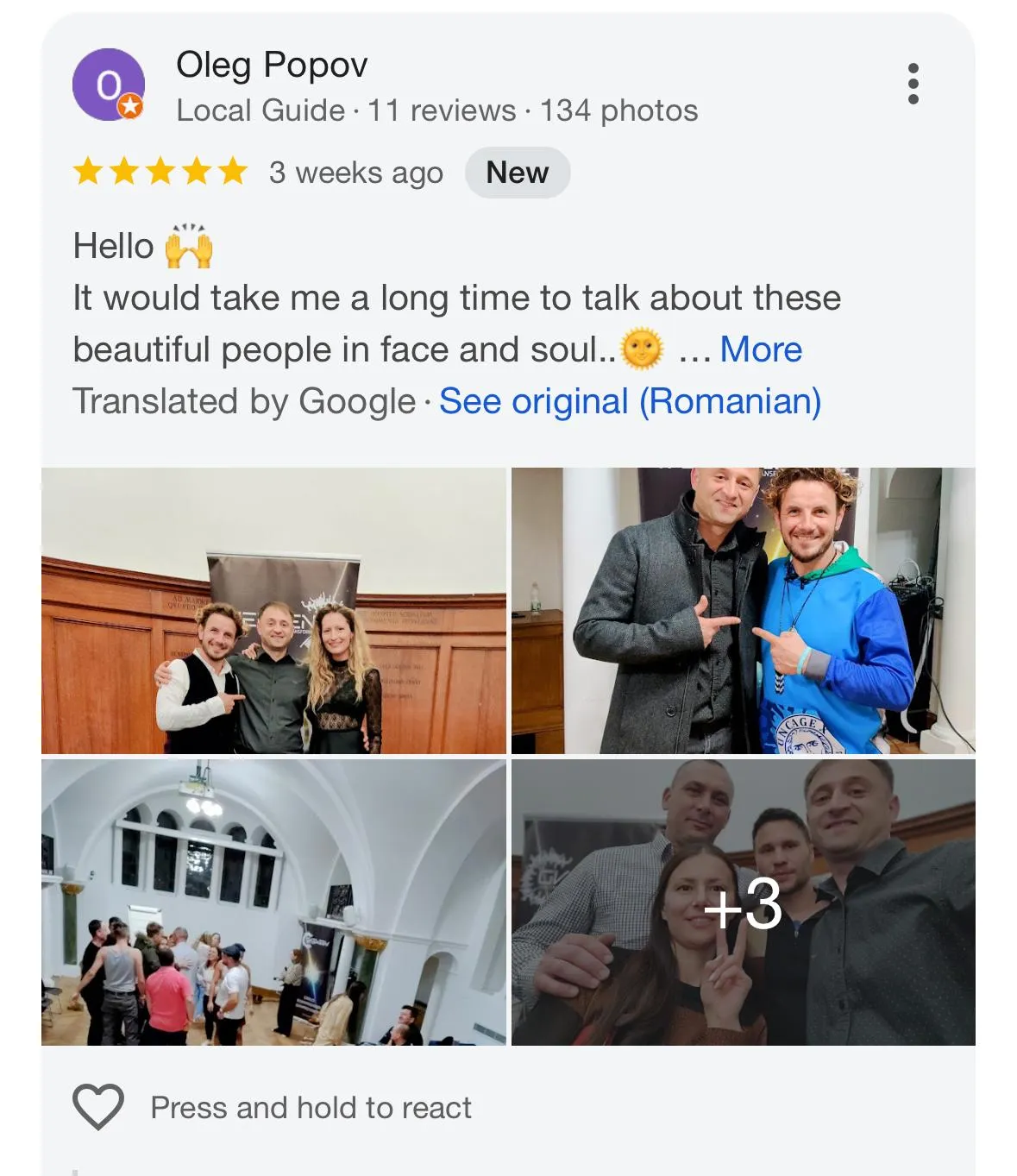Click the sun face emoji
Screen dimensions: 1017x1176
tap(643, 349)
